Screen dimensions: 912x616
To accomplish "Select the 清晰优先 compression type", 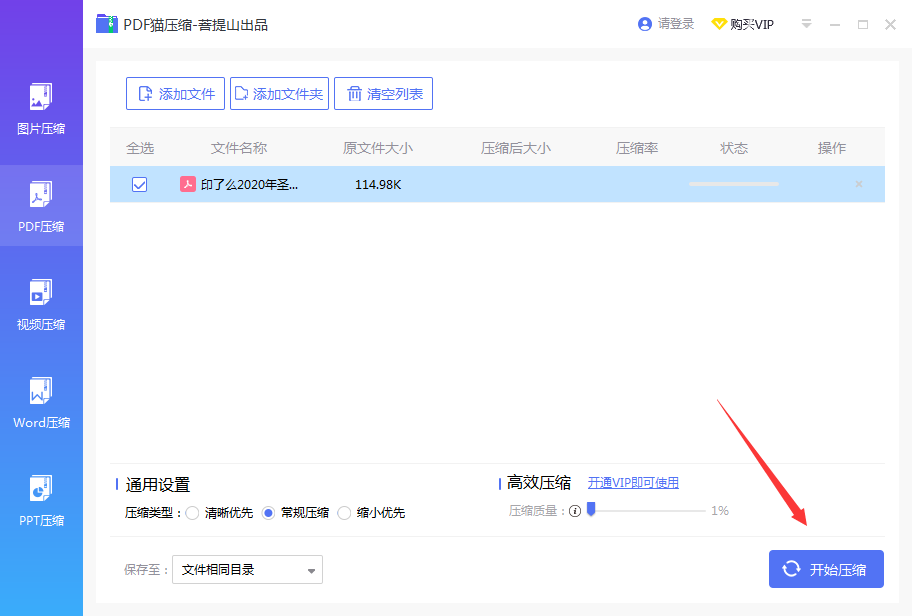I will pyautogui.click(x=193, y=513).
